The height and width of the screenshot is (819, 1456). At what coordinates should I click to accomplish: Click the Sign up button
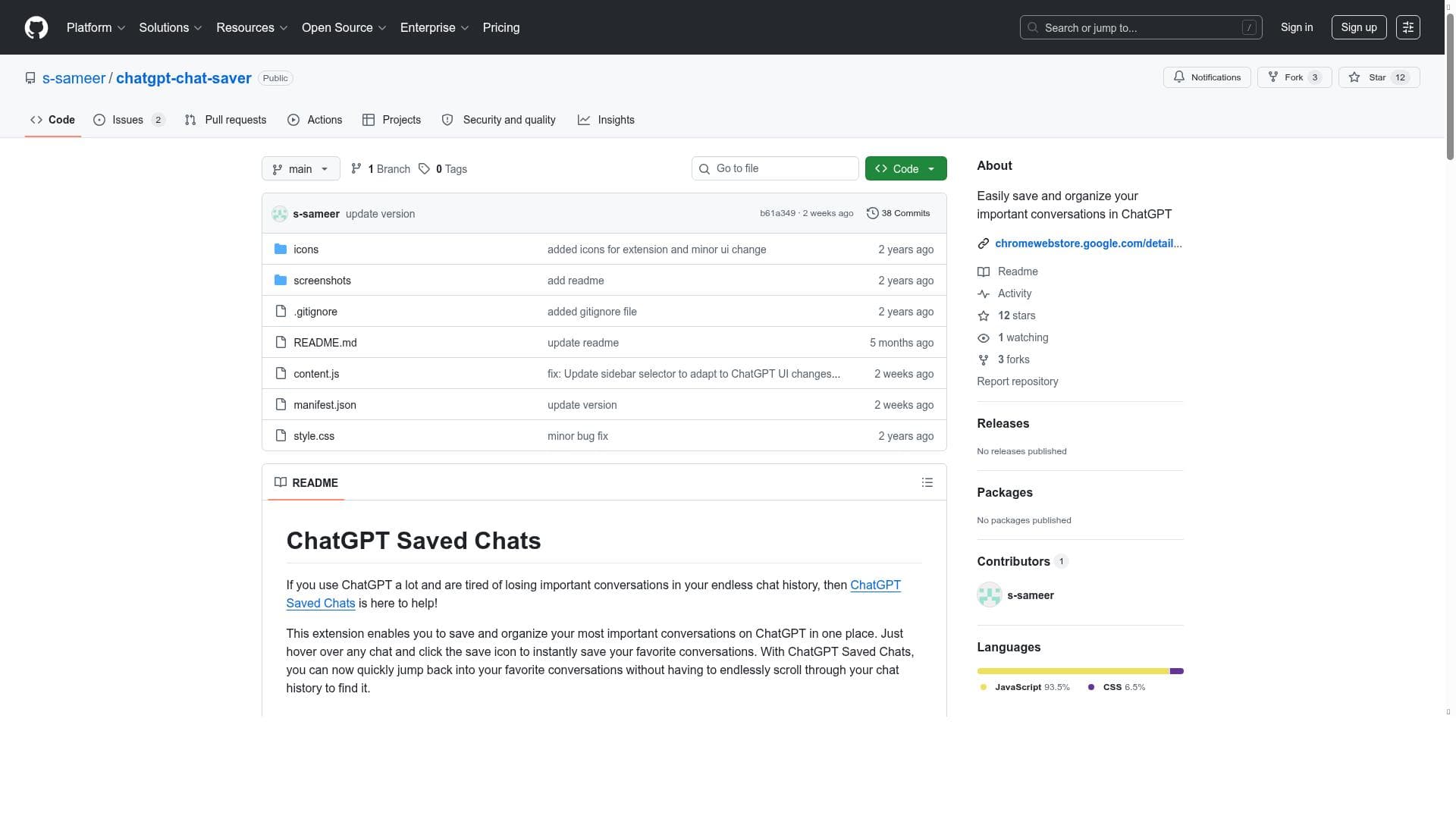[1359, 27]
